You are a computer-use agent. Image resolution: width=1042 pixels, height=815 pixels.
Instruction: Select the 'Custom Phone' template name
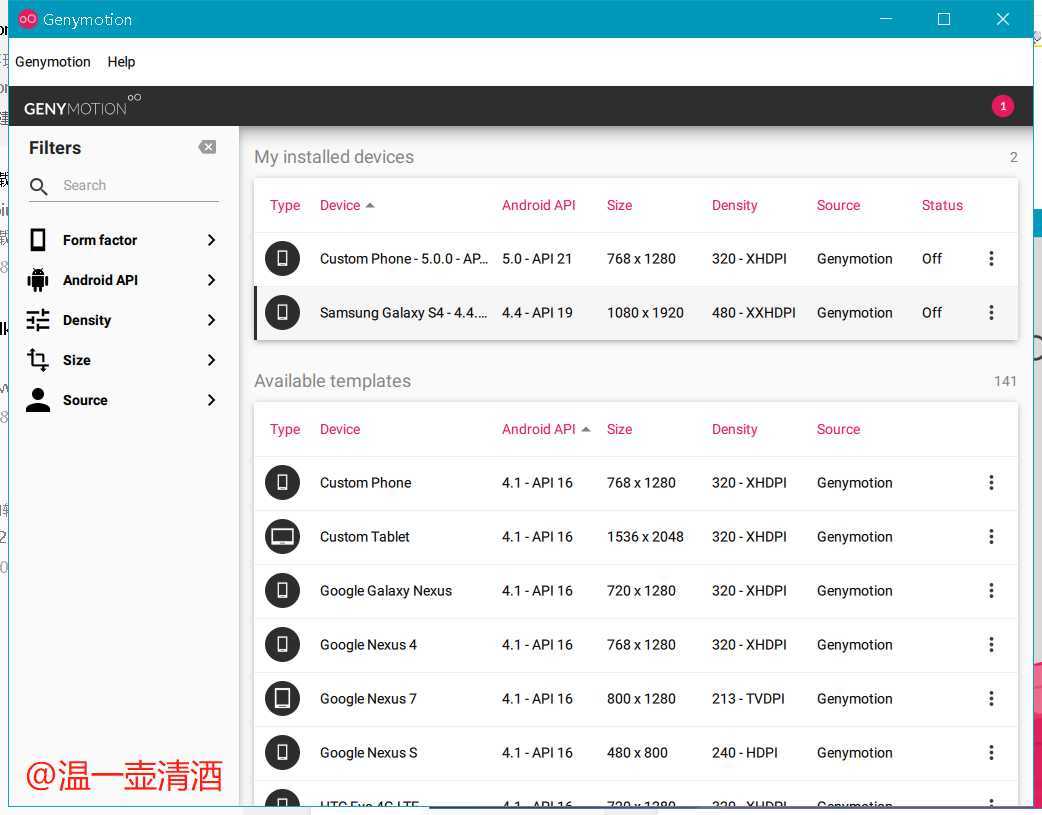point(365,482)
